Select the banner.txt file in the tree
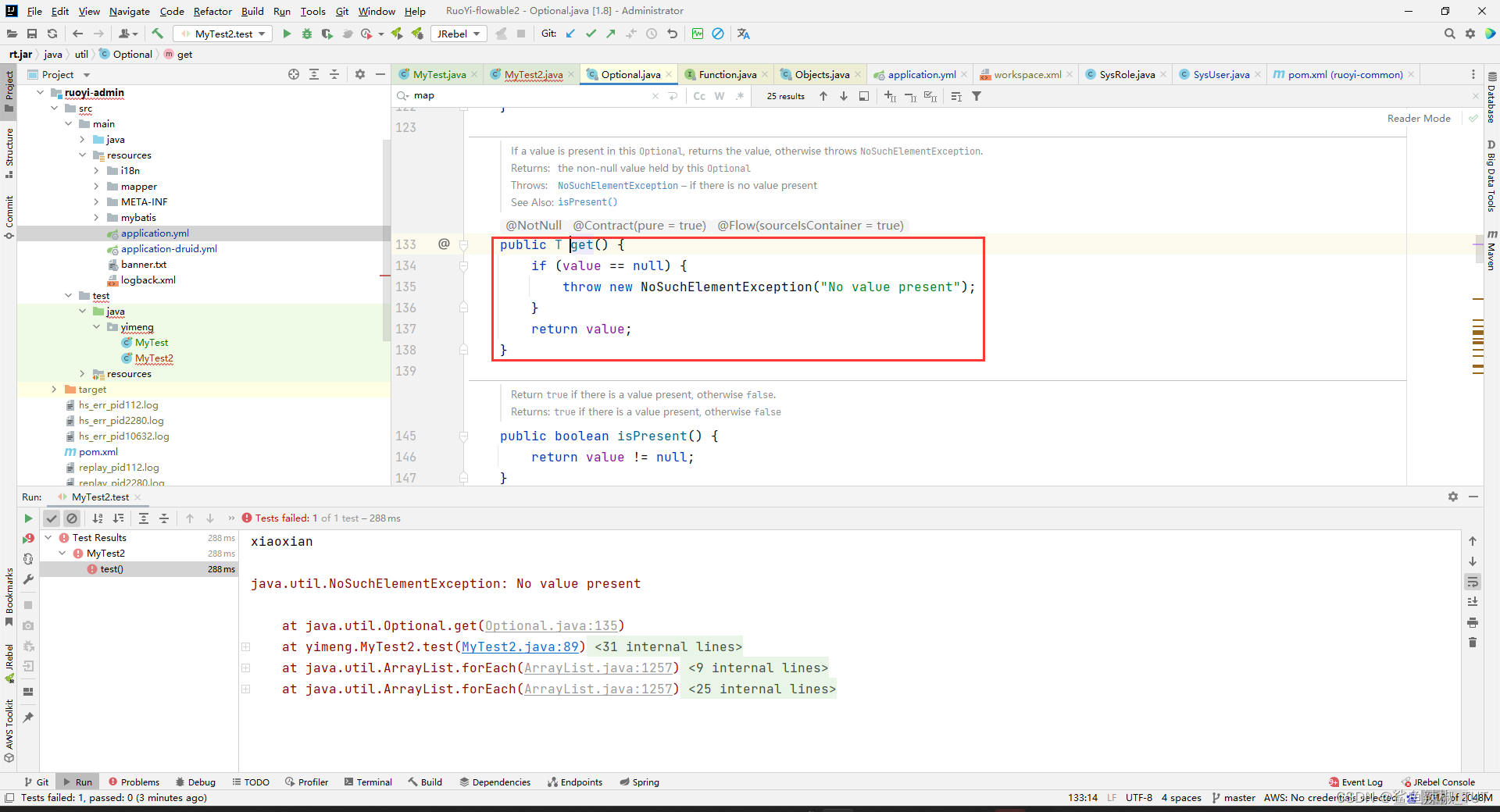1500x812 pixels. 143,265
